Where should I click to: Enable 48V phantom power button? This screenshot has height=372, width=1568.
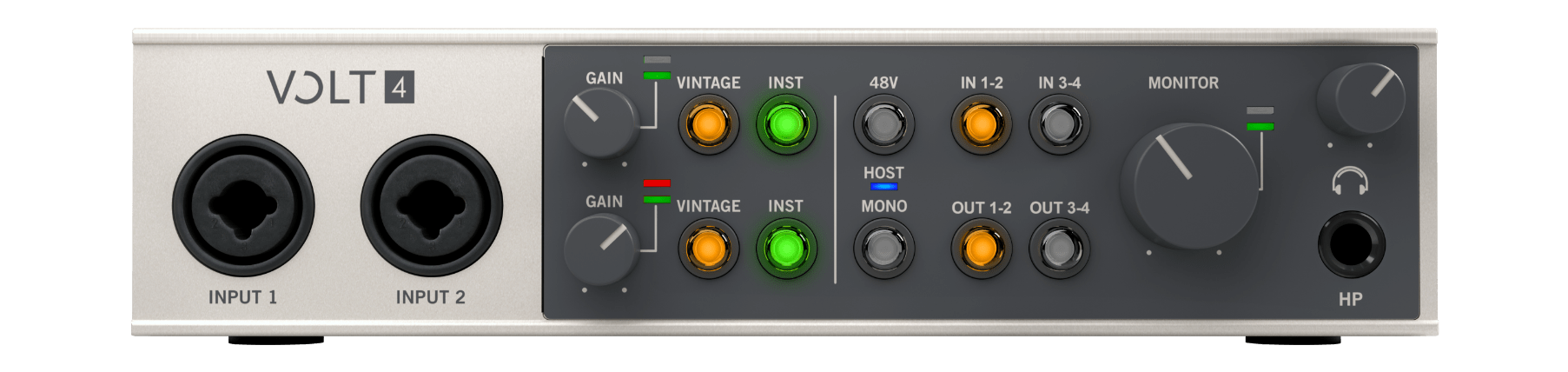click(x=883, y=124)
